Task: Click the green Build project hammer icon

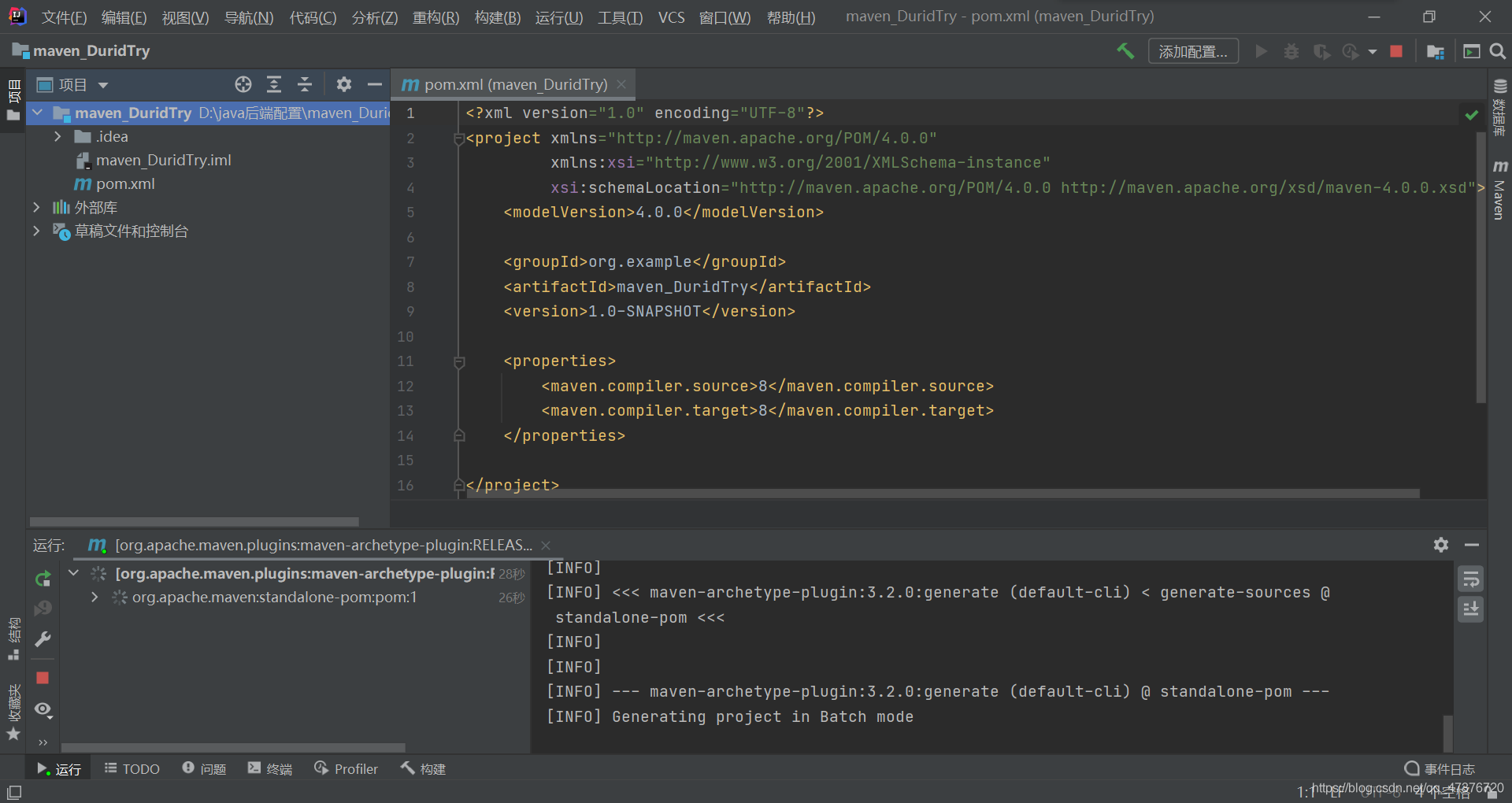Action: [1125, 51]
